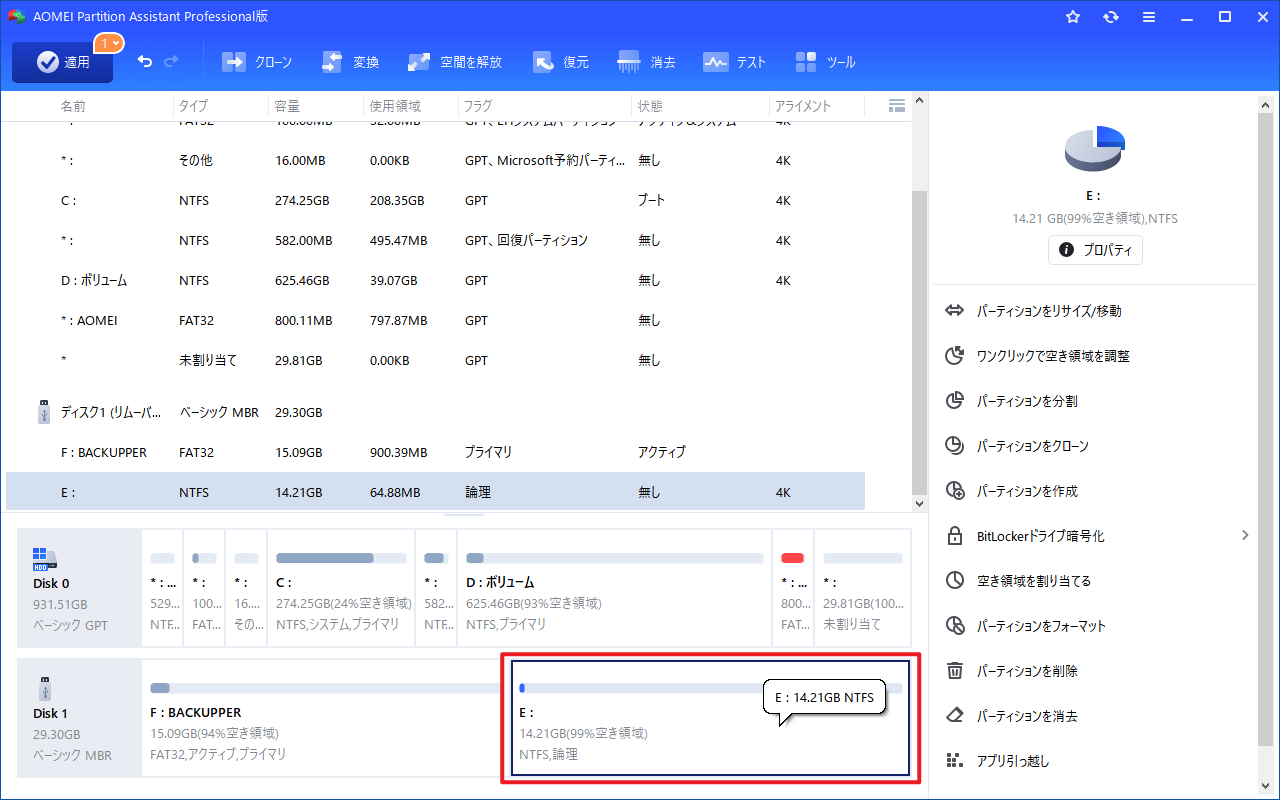Sort by the Status (状態) column header
The height and width of the screenshot is (800, 1280).
pos(650,106)
